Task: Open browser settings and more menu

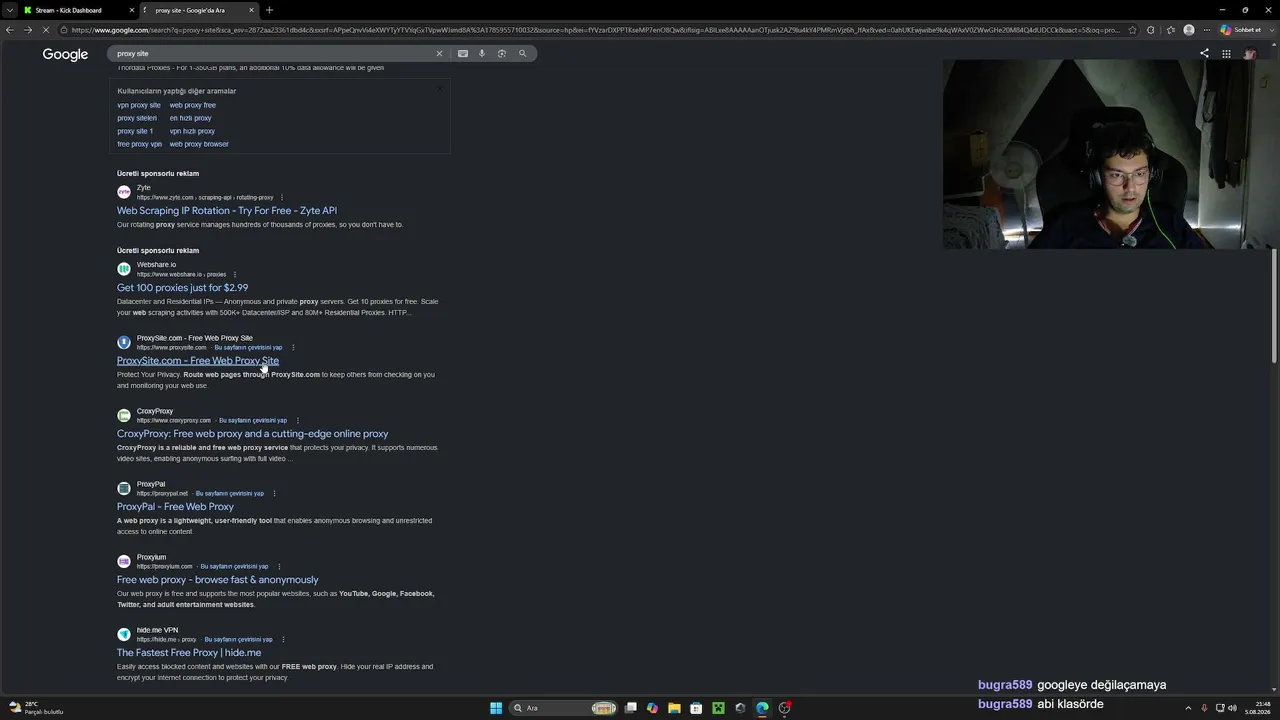Action: pyautogui.click(x=1207, y=30)
